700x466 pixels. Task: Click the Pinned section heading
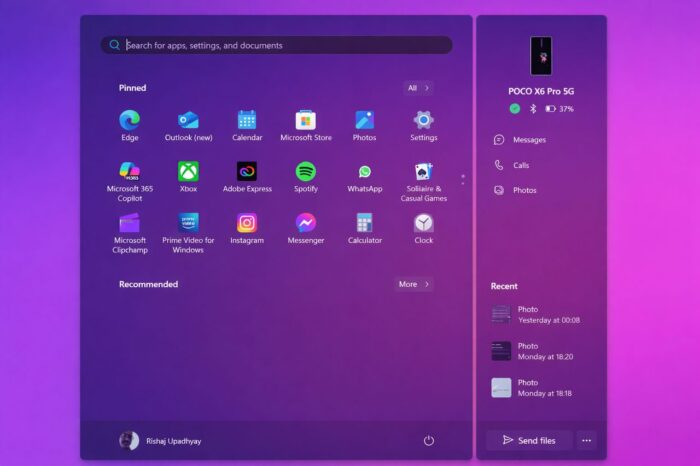tap(133, 88)
